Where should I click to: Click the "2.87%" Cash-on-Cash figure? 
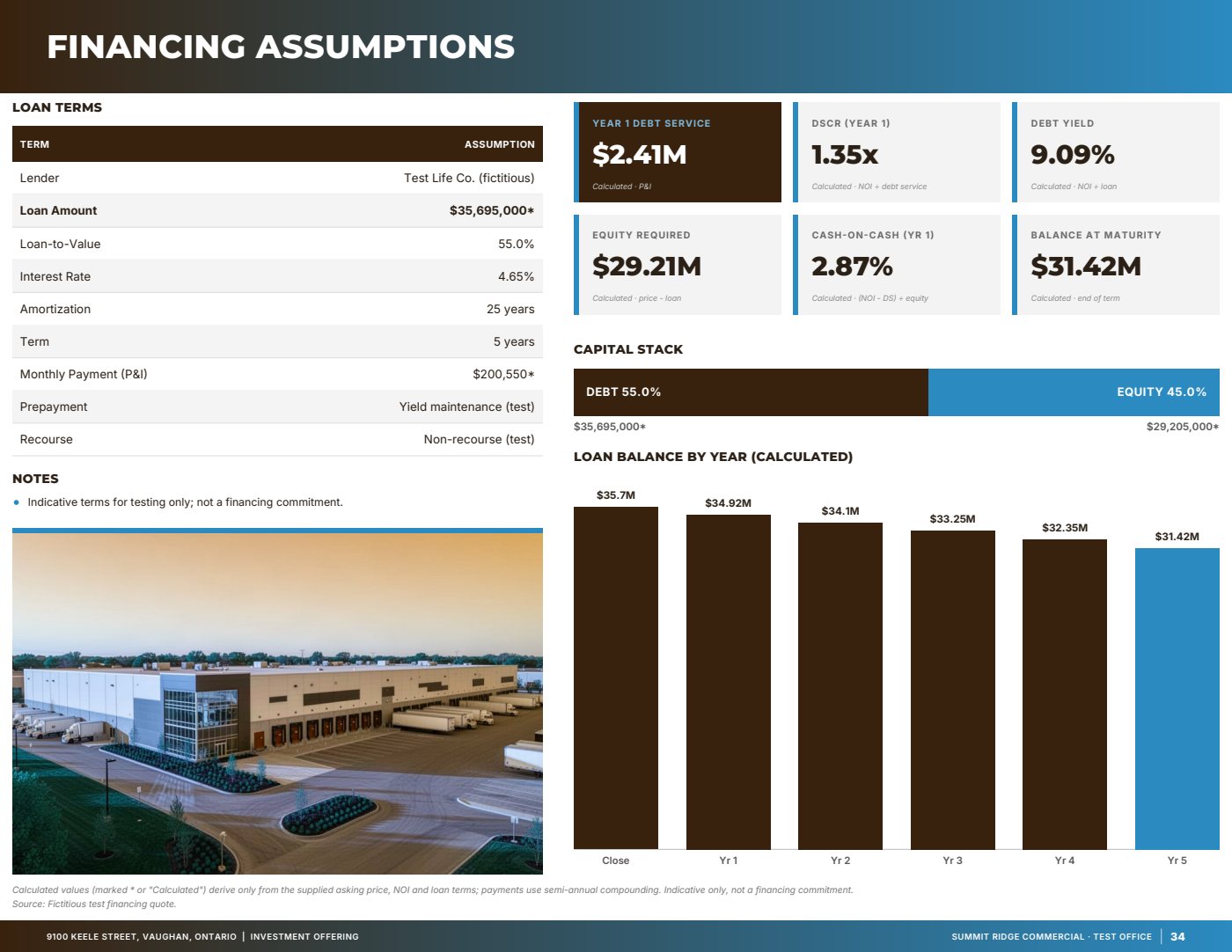(852, 267)
